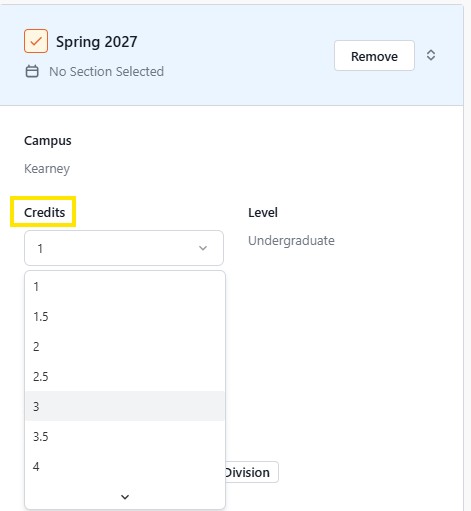Image resolution: width=471 pixels, height=511 pixels.
Task: Click the calendar icon beside No Section Selected
Action: tap(32, 71)
